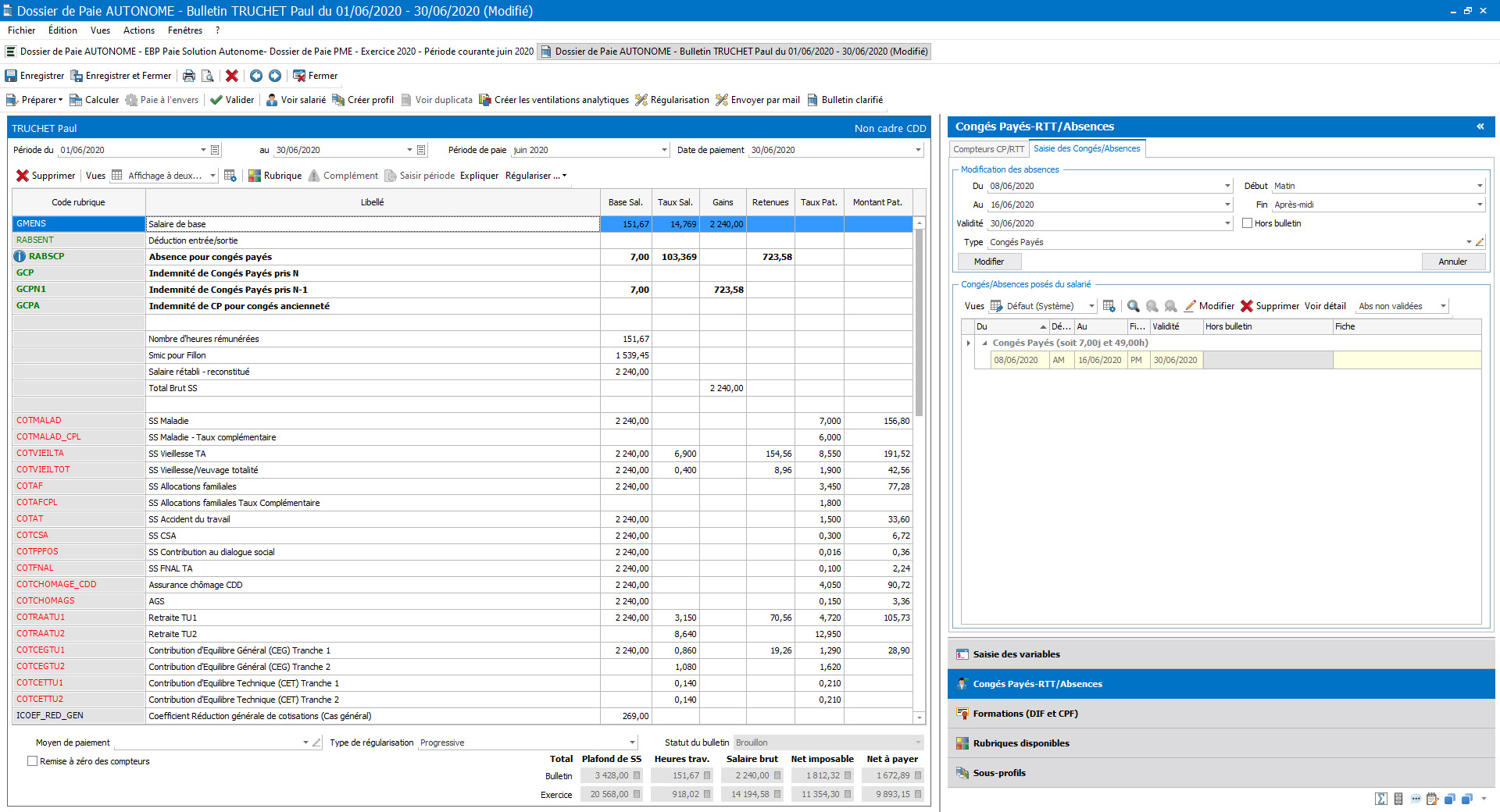The image size is (1500, 812).
Task: Click the Enregistrer save icon
Action: 12,76
